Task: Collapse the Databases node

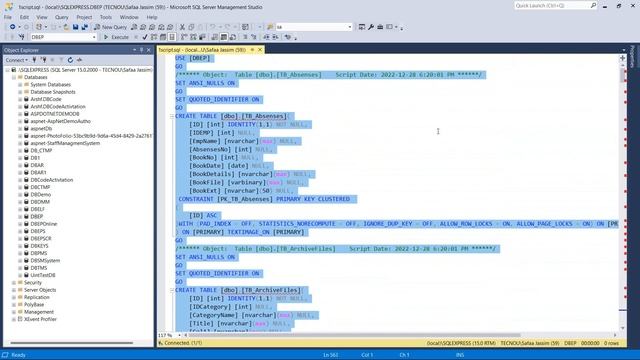Action: coord(13,77)
